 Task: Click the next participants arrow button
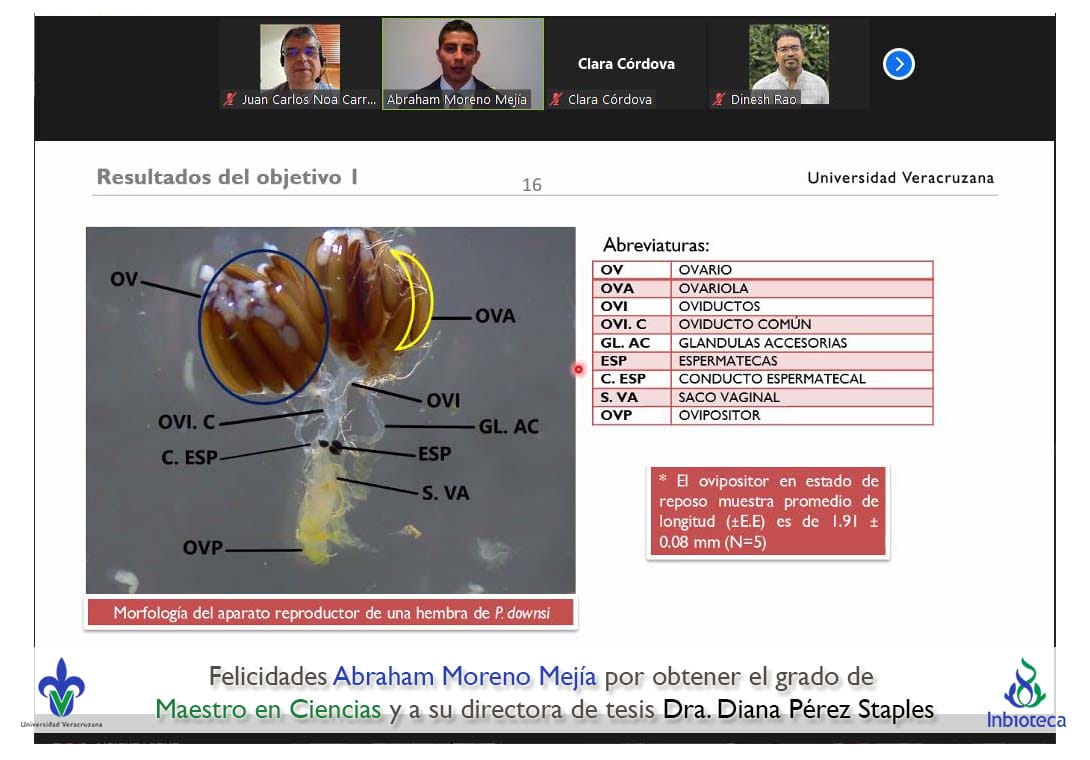click(898, 65)
